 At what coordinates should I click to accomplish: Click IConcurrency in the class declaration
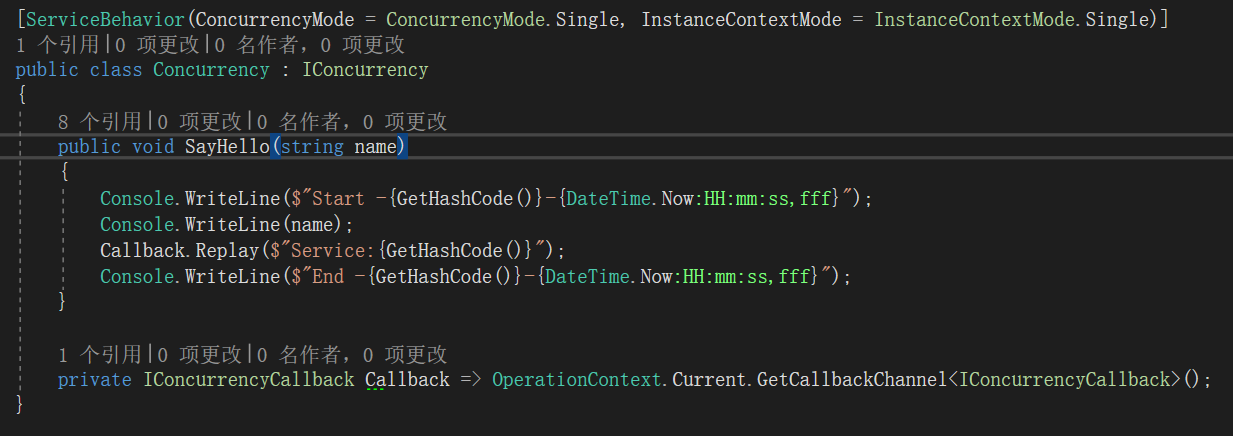[x=365, y=70]
